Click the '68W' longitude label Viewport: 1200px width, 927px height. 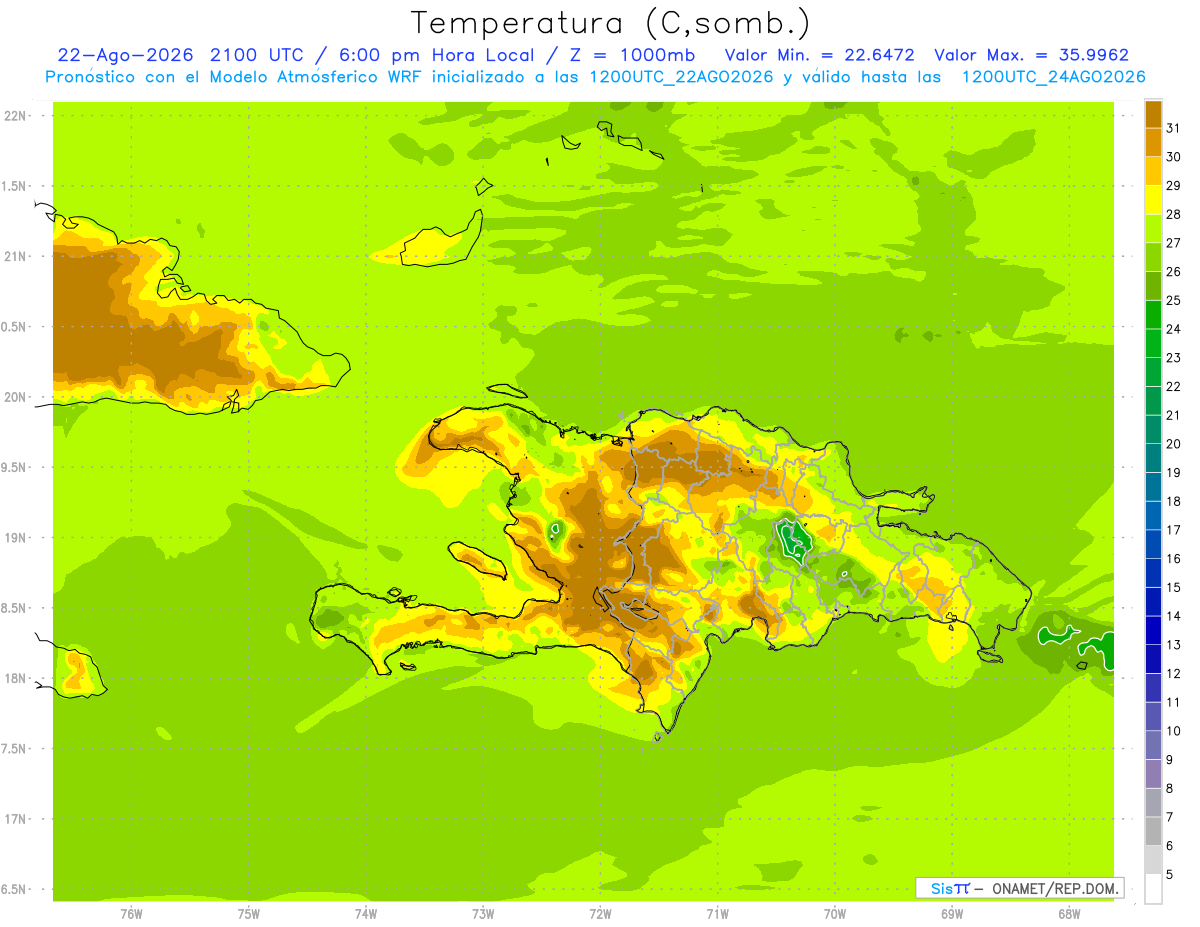pyautogui.click(x=1069, y=914)
